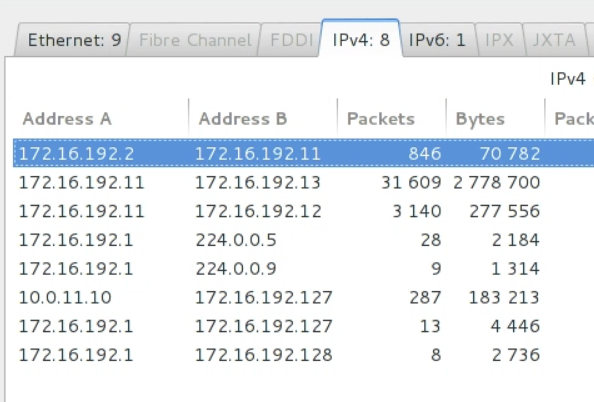Click the 31 609 packets cell
Viewport: 594px width, 402px height.
coord(411,182)
